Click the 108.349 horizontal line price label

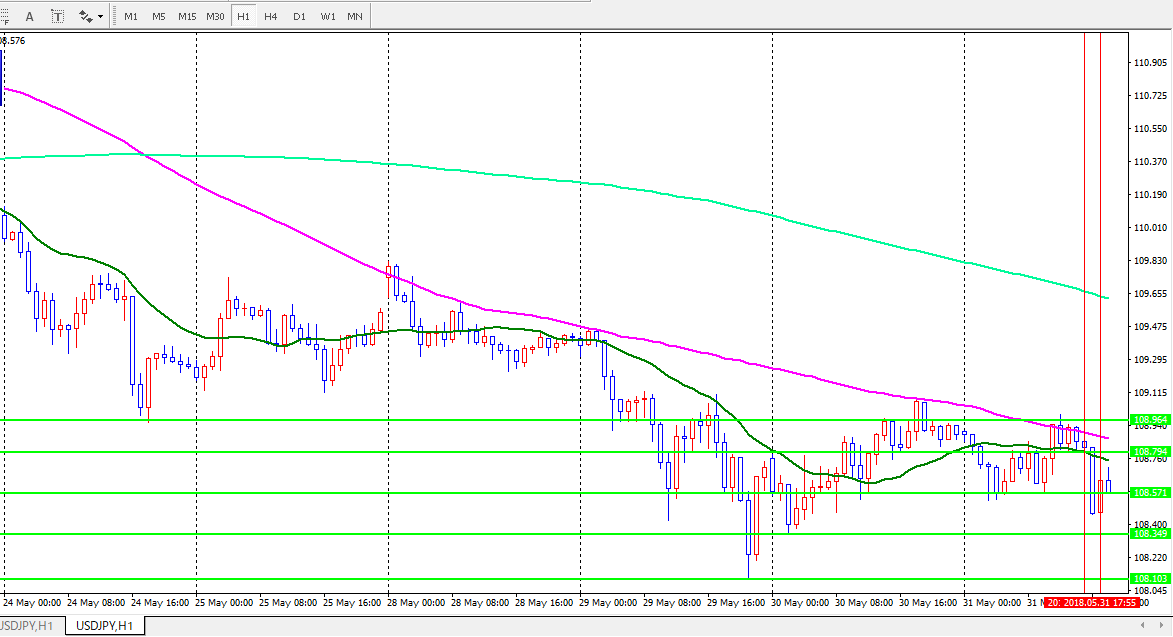pyautogui.click(x=1151, y=534)
